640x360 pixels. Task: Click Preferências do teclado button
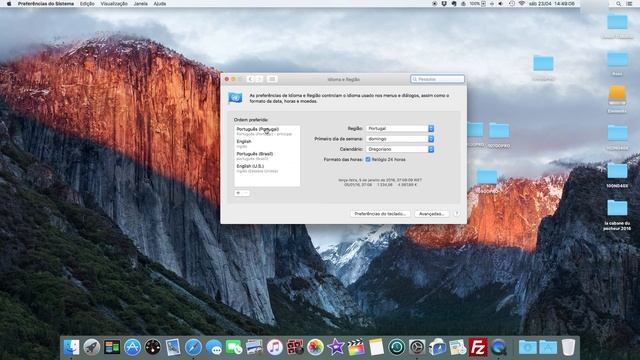point(380,214)
